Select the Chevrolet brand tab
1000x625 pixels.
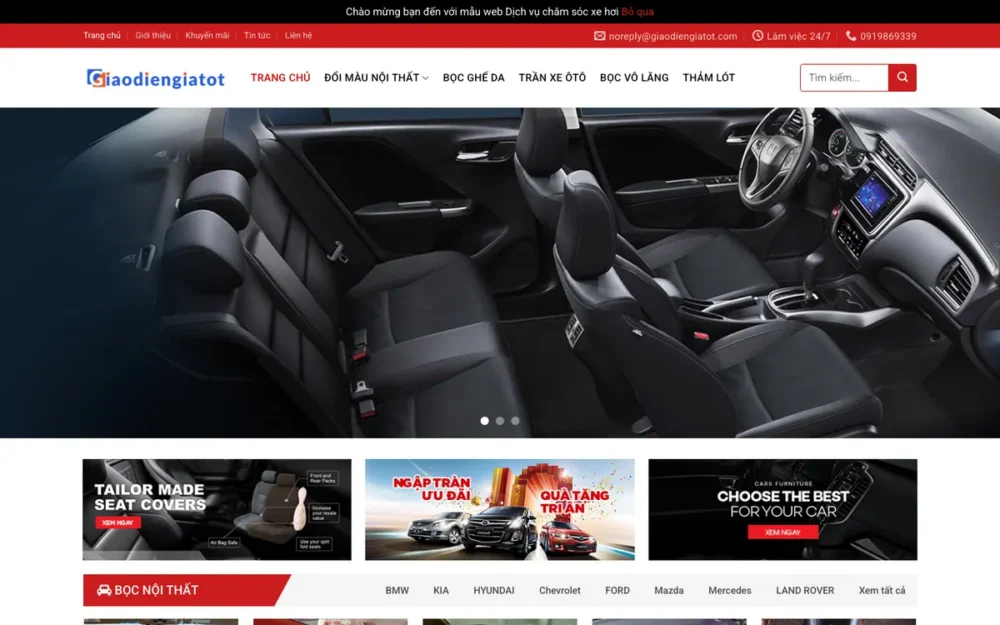(559, 591)
